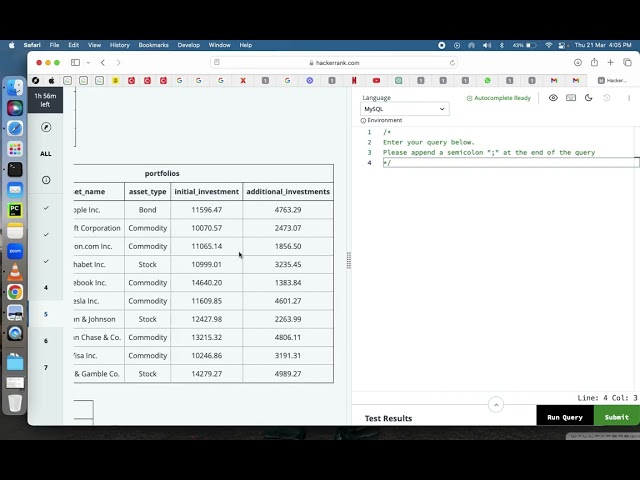
Task: Click Autocomplete Ready indicator
Action: (x=499, y=98)
